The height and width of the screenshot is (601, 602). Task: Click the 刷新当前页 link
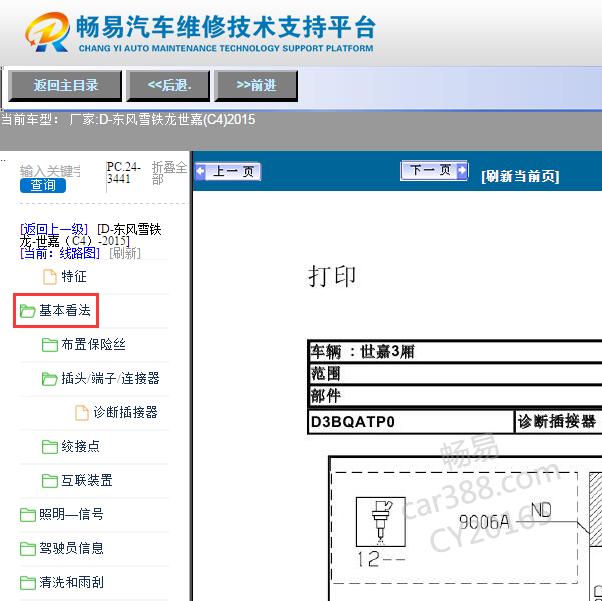(520, 176)
